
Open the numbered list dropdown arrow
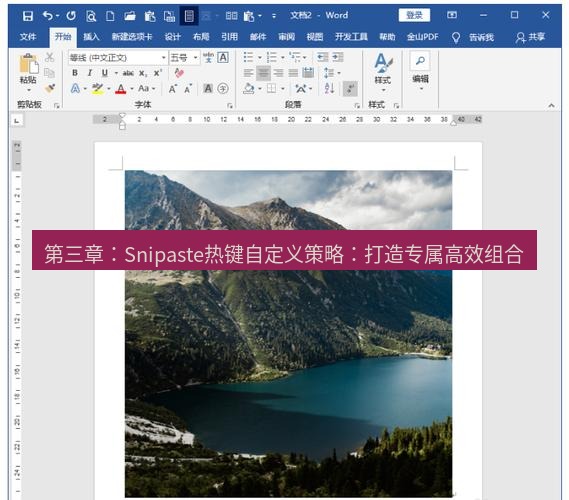click(x=283, y=57)
